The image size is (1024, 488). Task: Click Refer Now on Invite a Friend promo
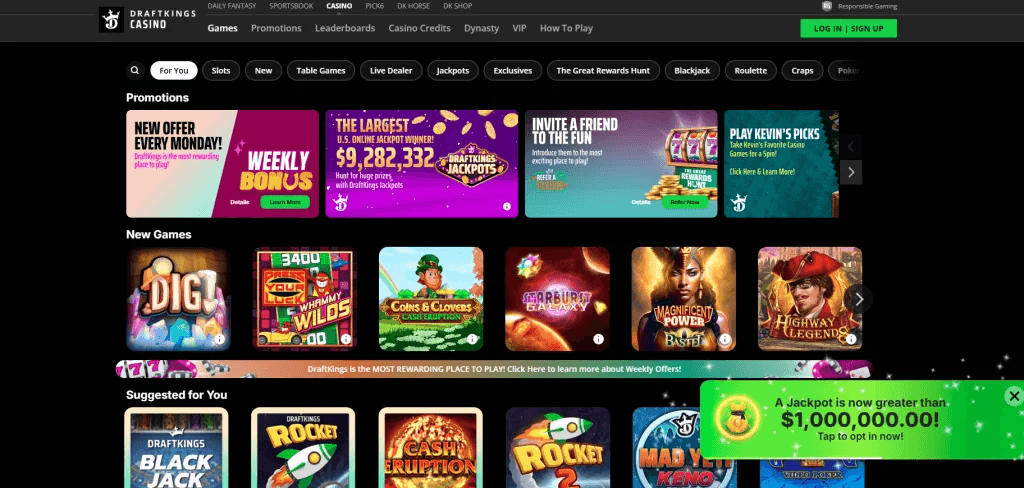coord(684,202)
